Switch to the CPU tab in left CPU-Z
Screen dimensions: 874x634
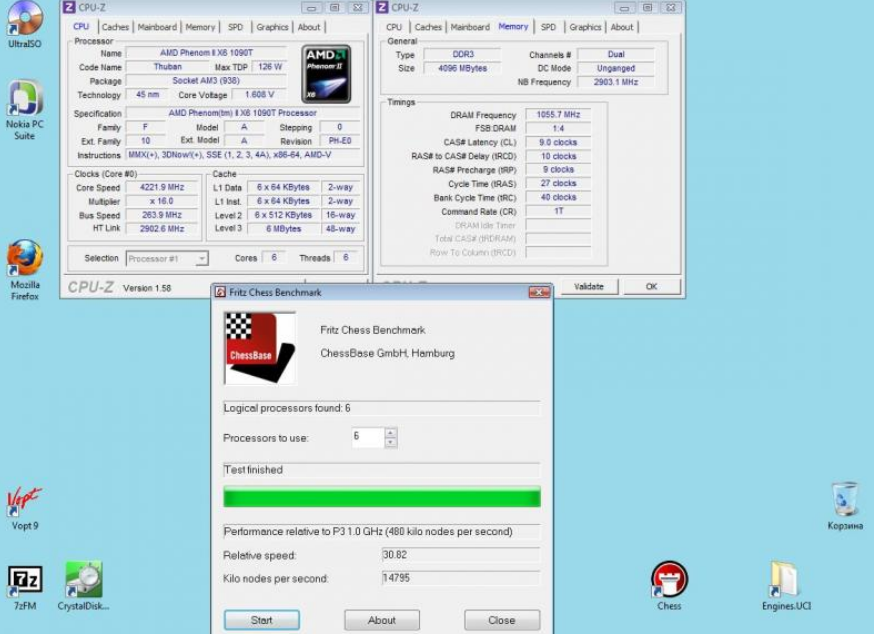point(81,27)
